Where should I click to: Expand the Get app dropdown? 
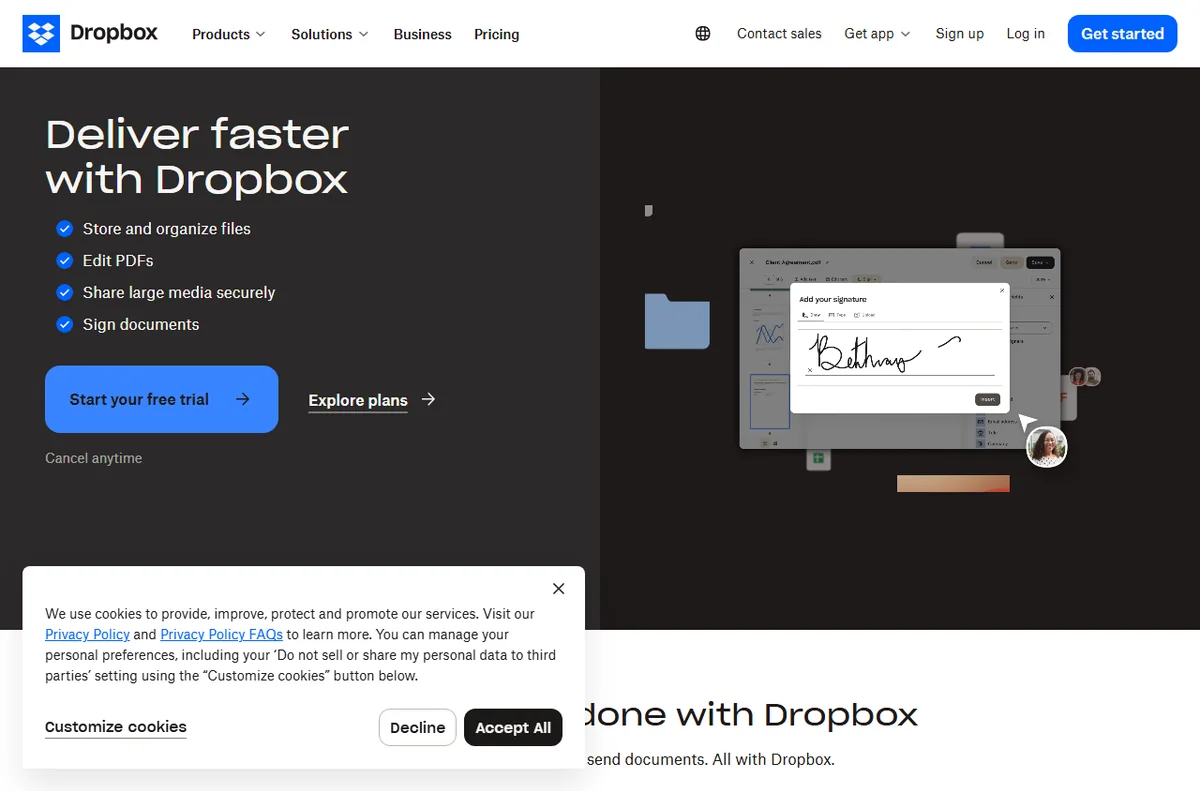pyautogui.click(x=878, y=34)
